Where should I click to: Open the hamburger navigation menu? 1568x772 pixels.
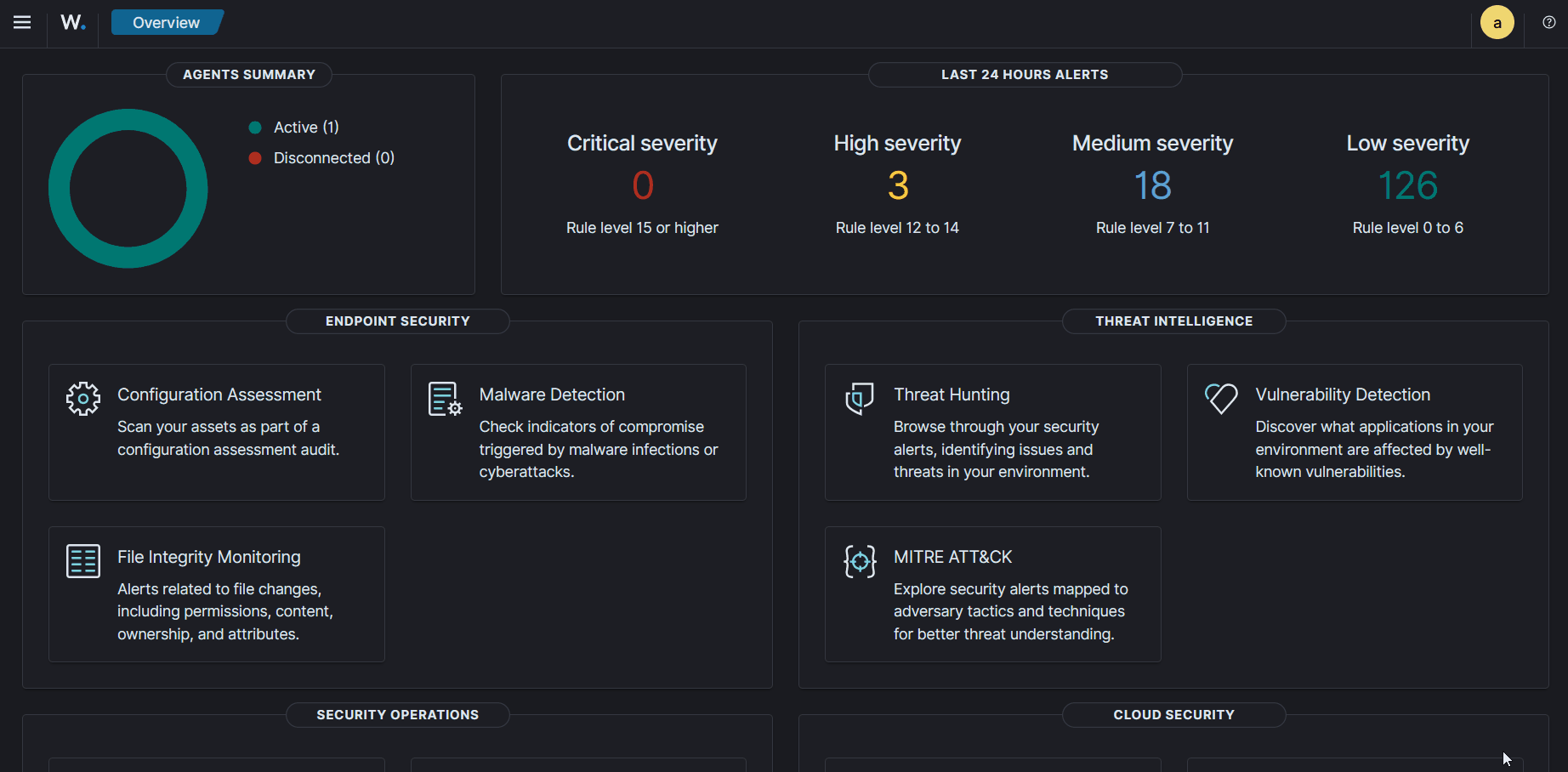coord(22,23)
